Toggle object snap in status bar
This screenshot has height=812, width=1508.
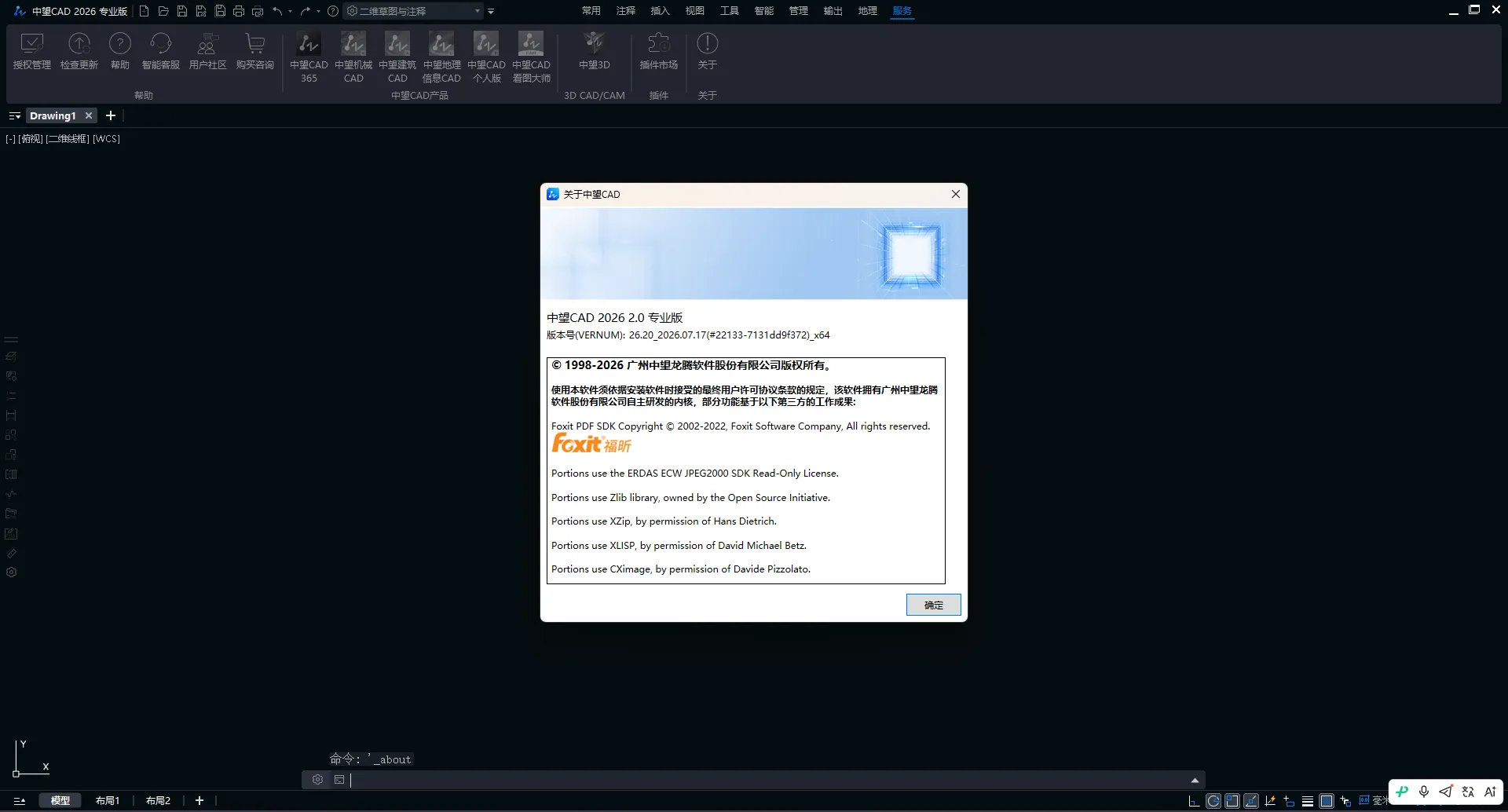(x=1232, y=801)
